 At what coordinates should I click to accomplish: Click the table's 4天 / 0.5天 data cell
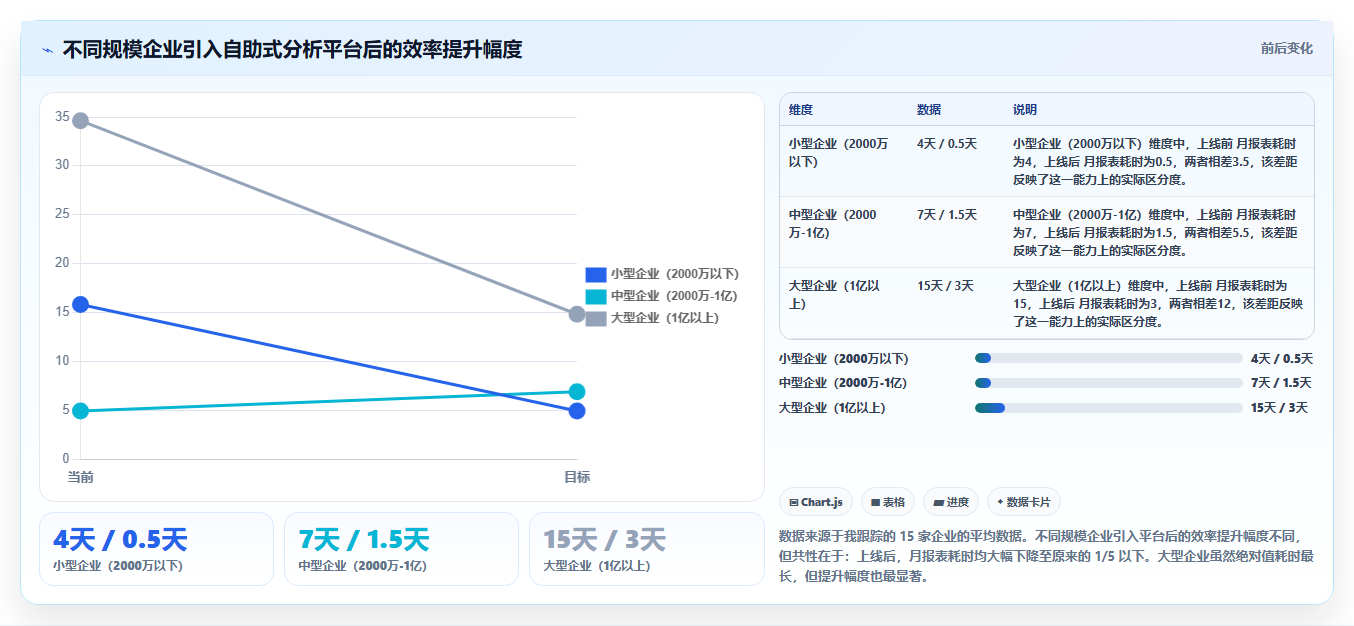pos(947,144)
